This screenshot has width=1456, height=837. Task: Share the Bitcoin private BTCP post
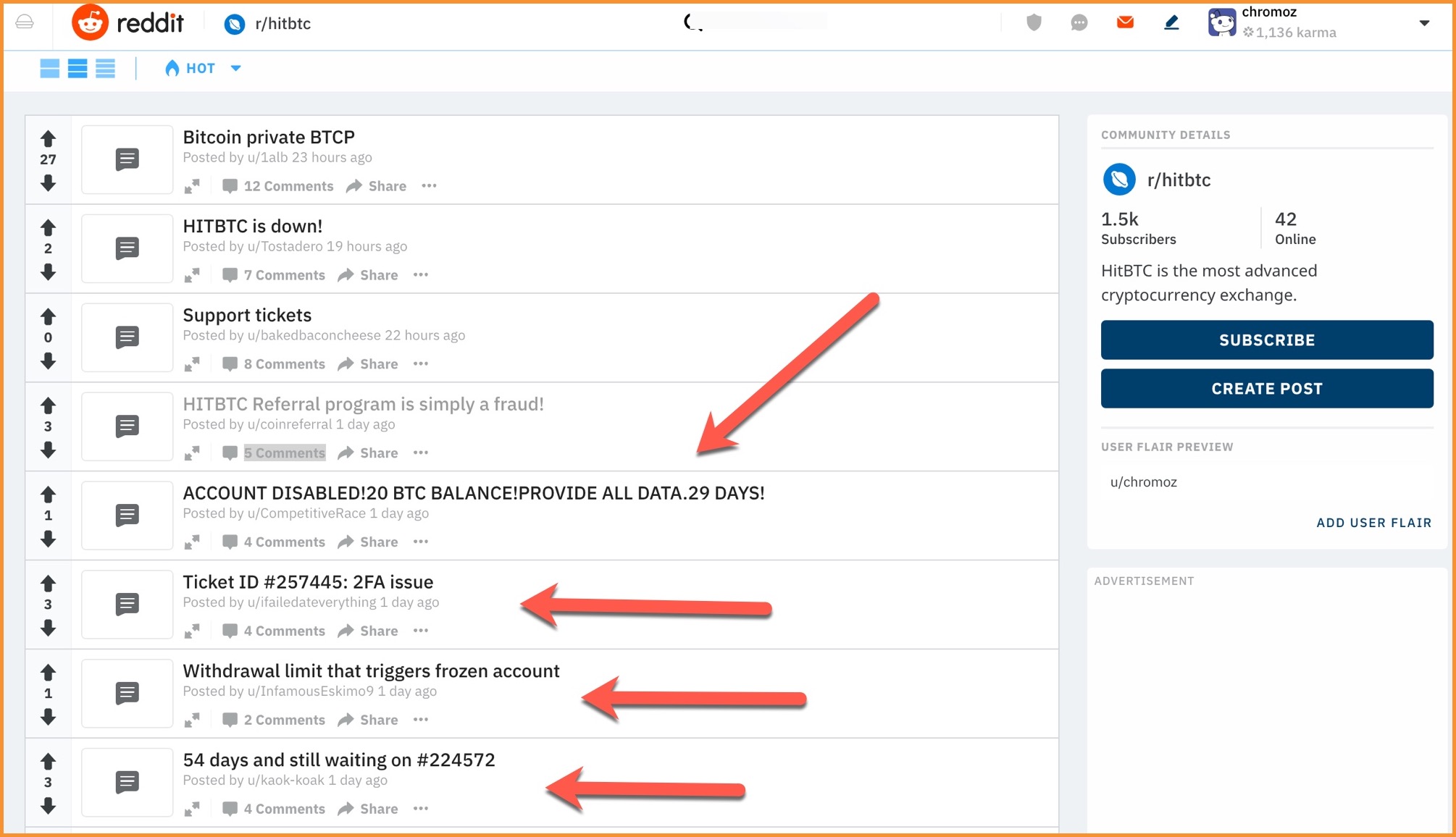pos(377,186)
